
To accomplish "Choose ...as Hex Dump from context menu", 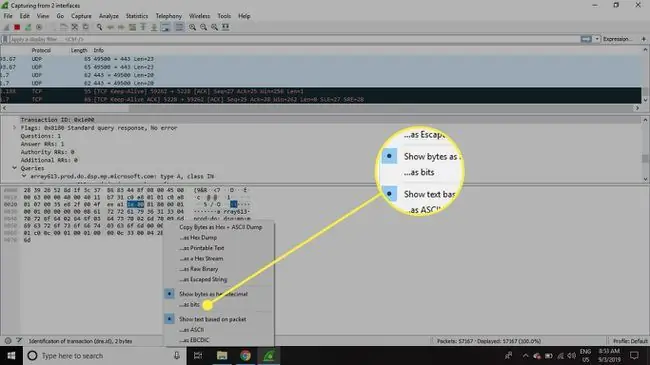I will pos(198,238).
